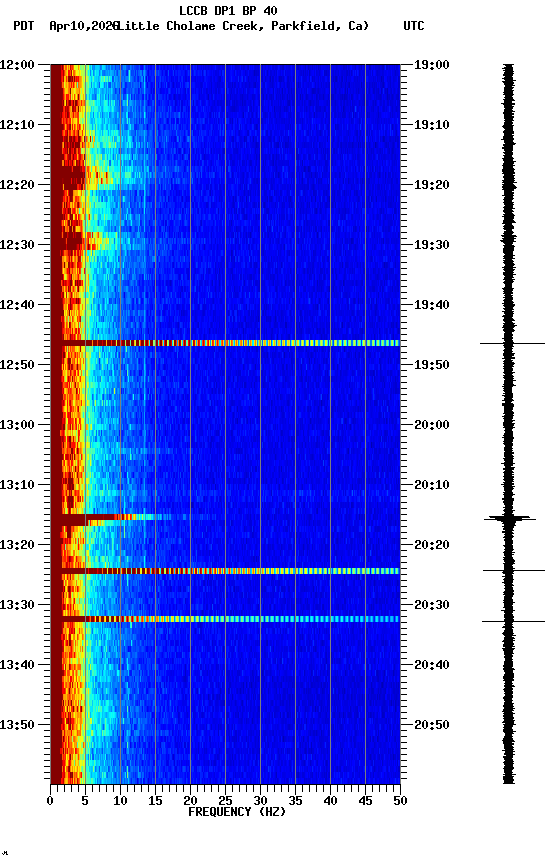Click the seismogram spike near 20:16 UTC
The image size is (552, 864).
(x=510, y=519)
